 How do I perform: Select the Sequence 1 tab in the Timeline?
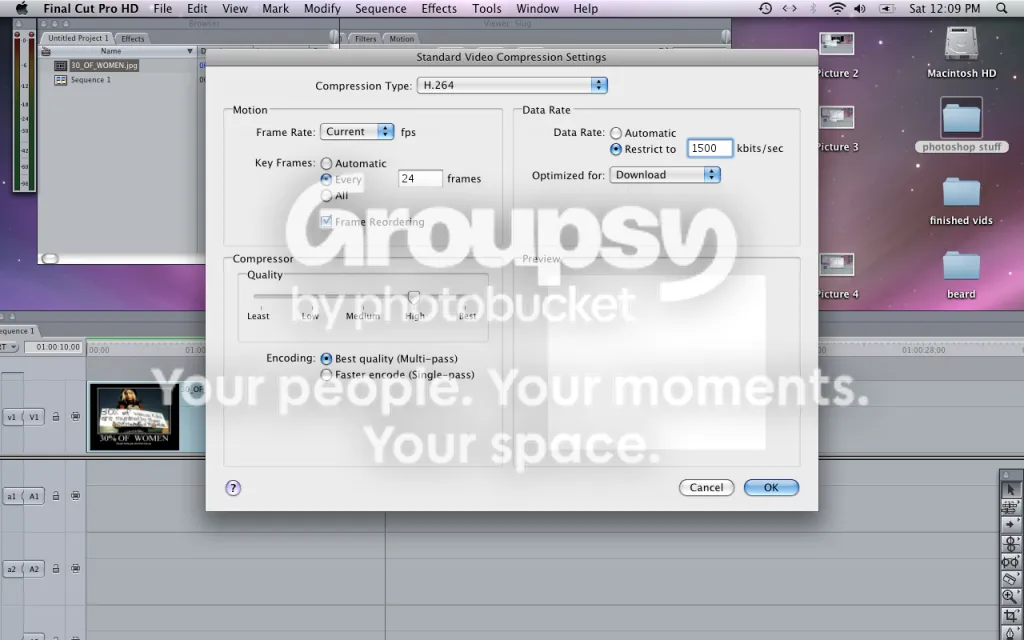coord(18,330)
